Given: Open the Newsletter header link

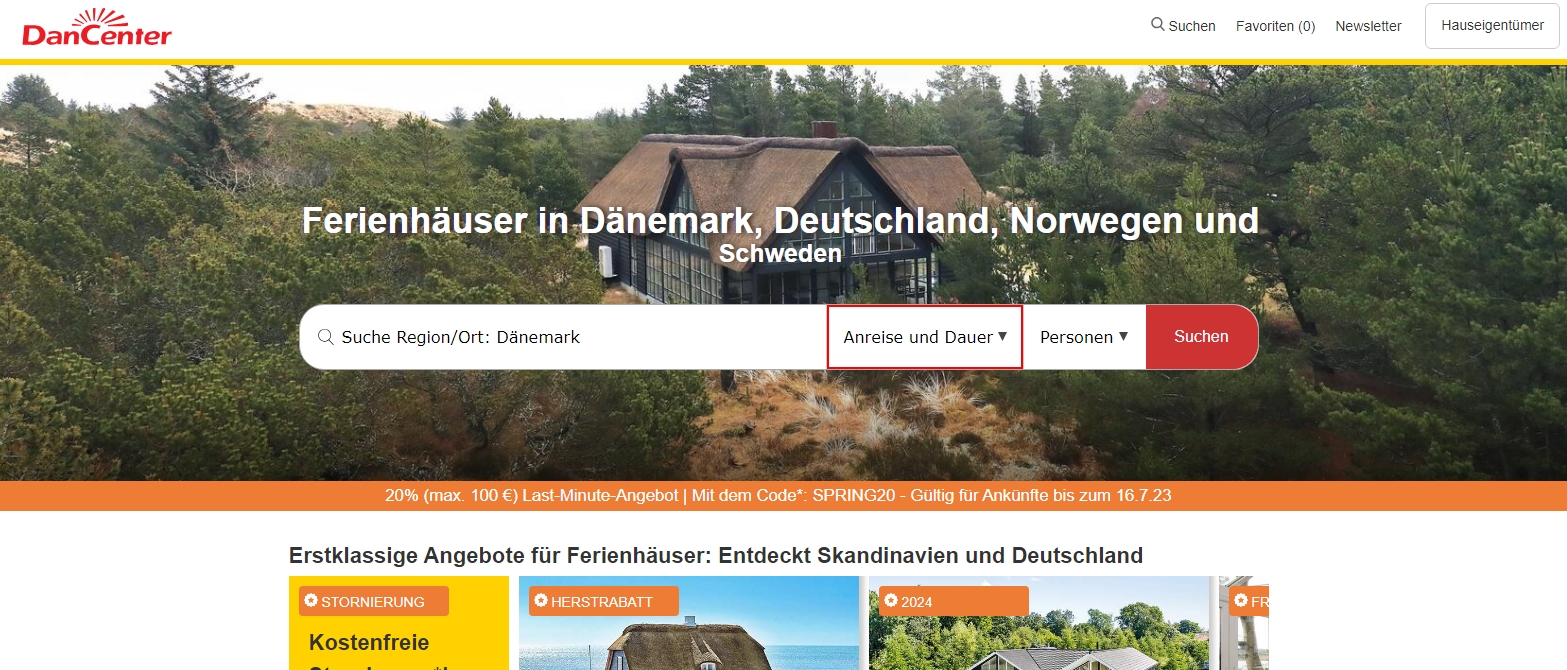Looking at the screenshot, I should (1368, 26).
